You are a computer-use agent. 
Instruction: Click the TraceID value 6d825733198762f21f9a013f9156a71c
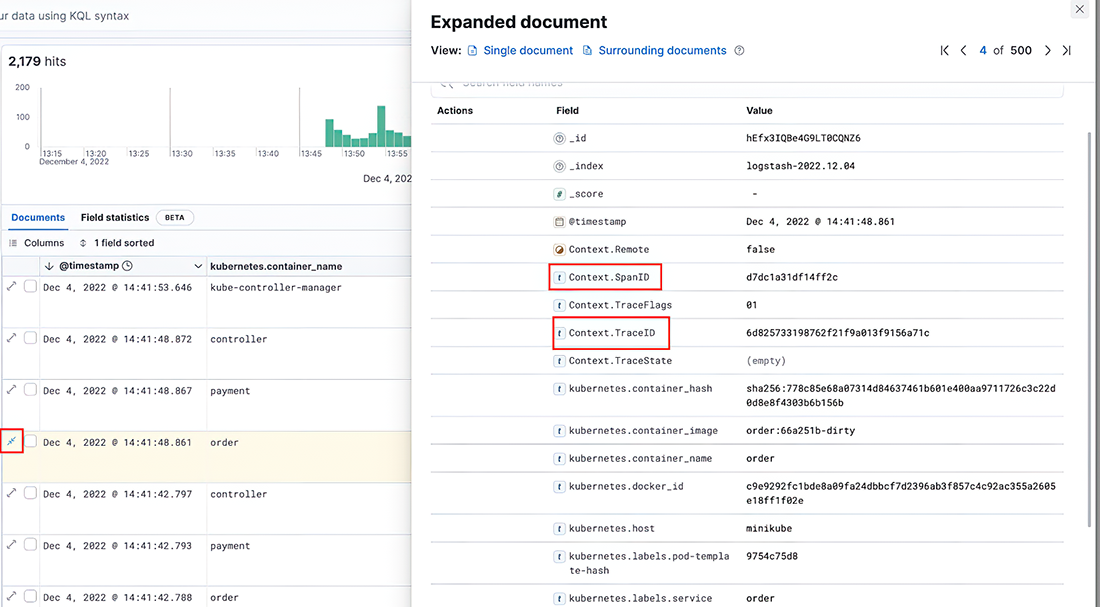point(838,333)
